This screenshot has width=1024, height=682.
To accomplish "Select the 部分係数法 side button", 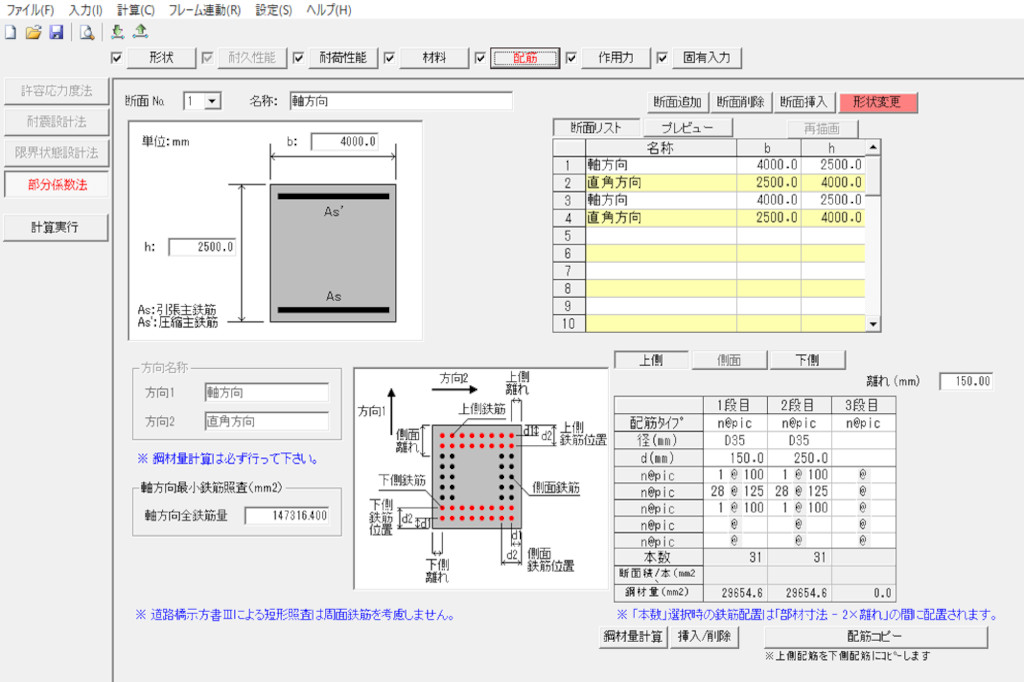I will coord(56,185).
